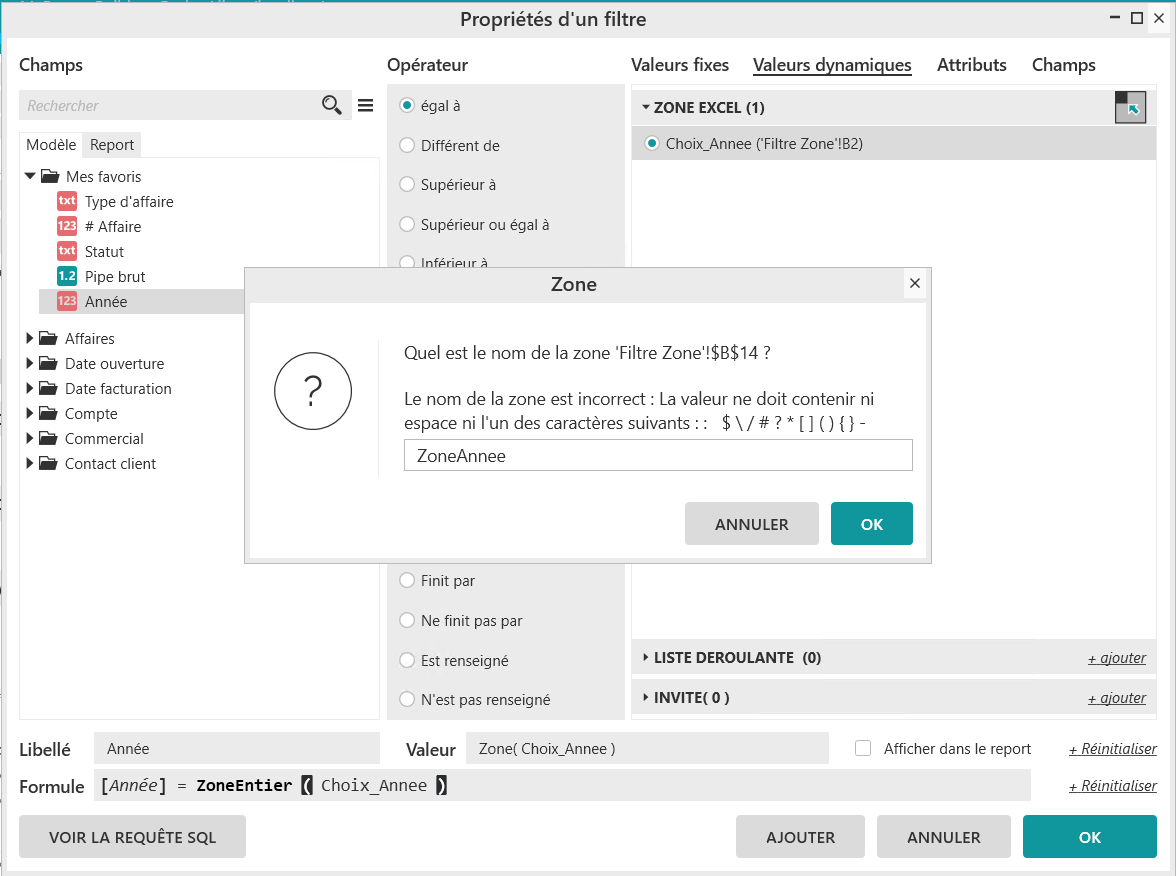Click the ajouter link for INVITE
Screen dimensions: 1176x876
[x=1116, y=698]
